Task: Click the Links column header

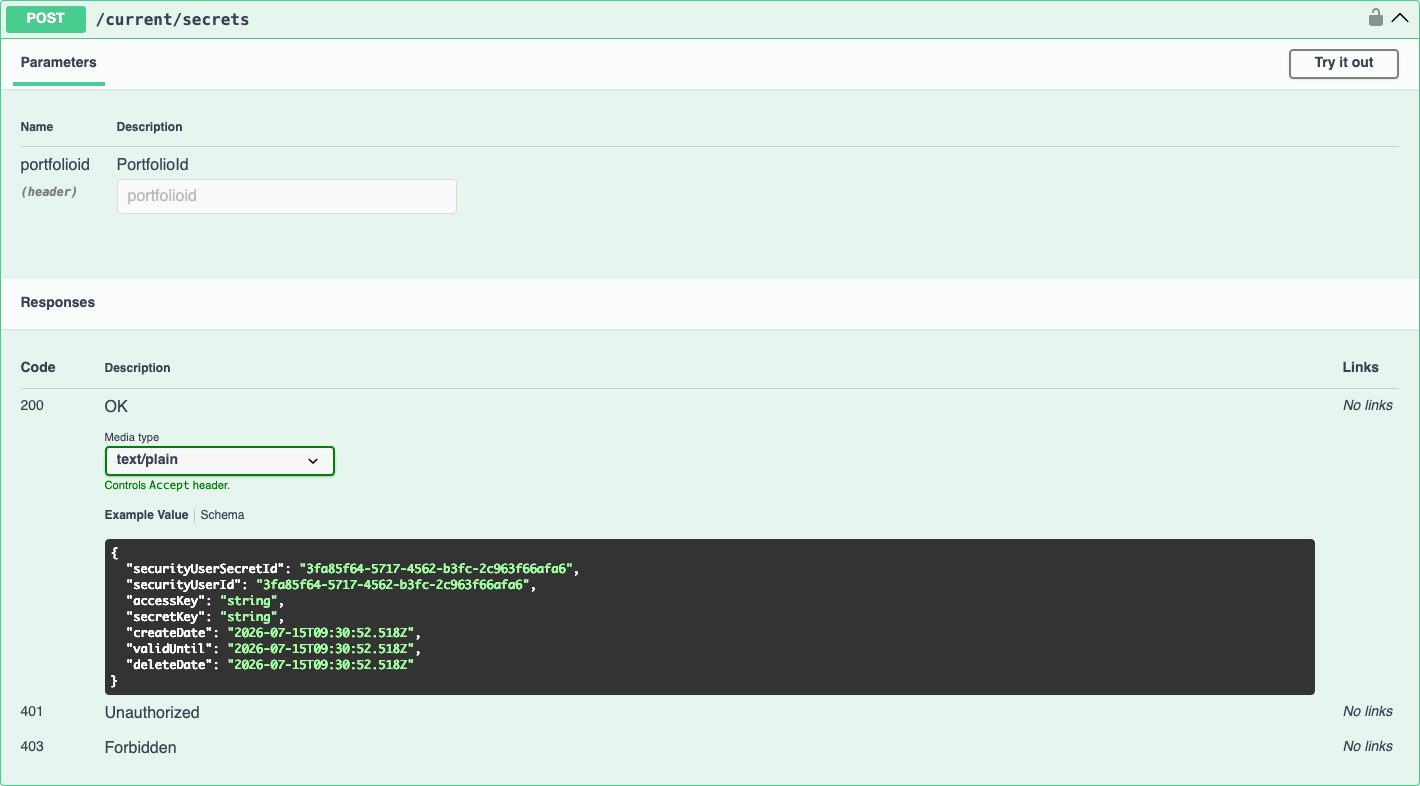Action: coord(1361,367)
